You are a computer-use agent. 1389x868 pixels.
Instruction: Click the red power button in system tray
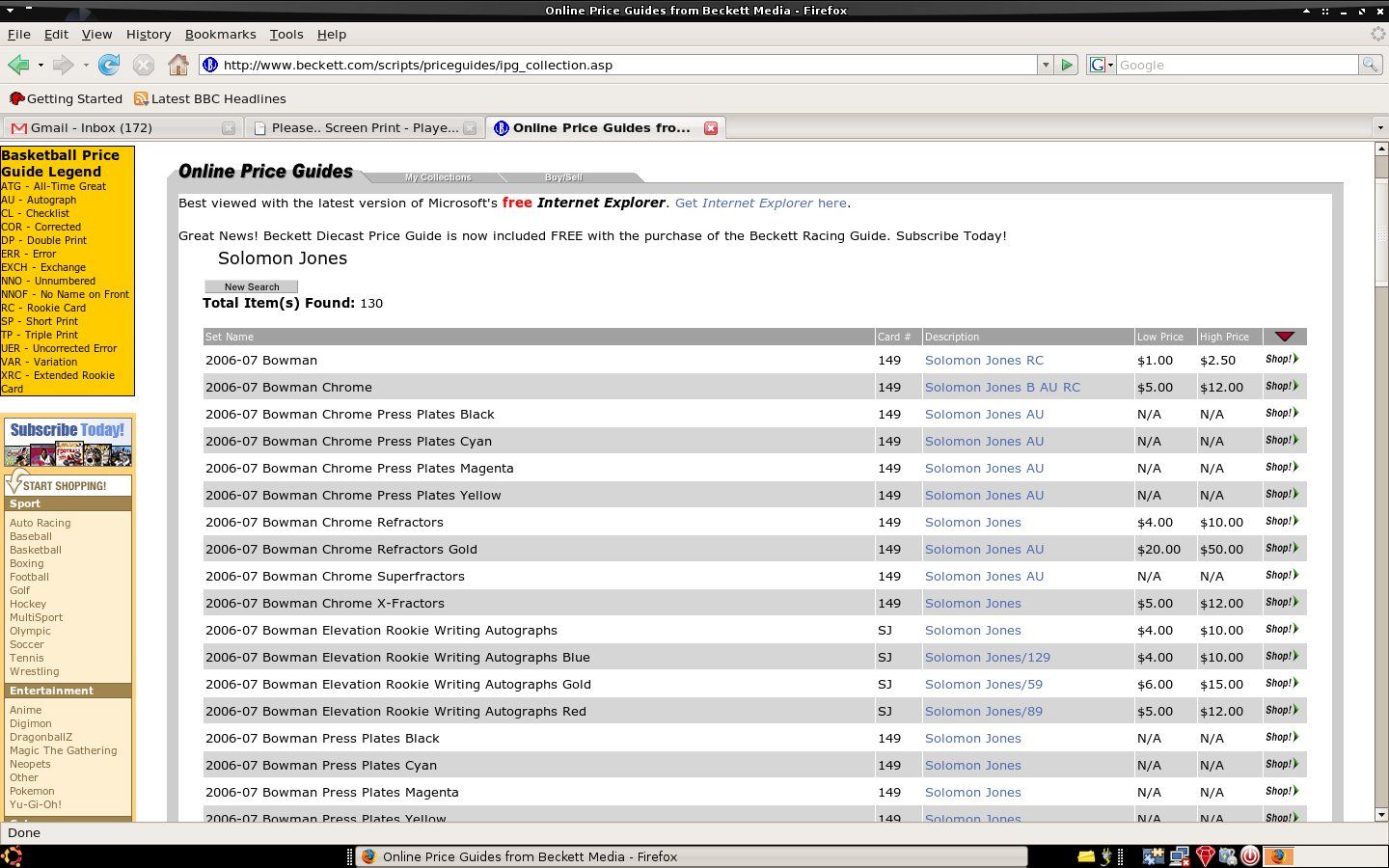[1250, 855]
